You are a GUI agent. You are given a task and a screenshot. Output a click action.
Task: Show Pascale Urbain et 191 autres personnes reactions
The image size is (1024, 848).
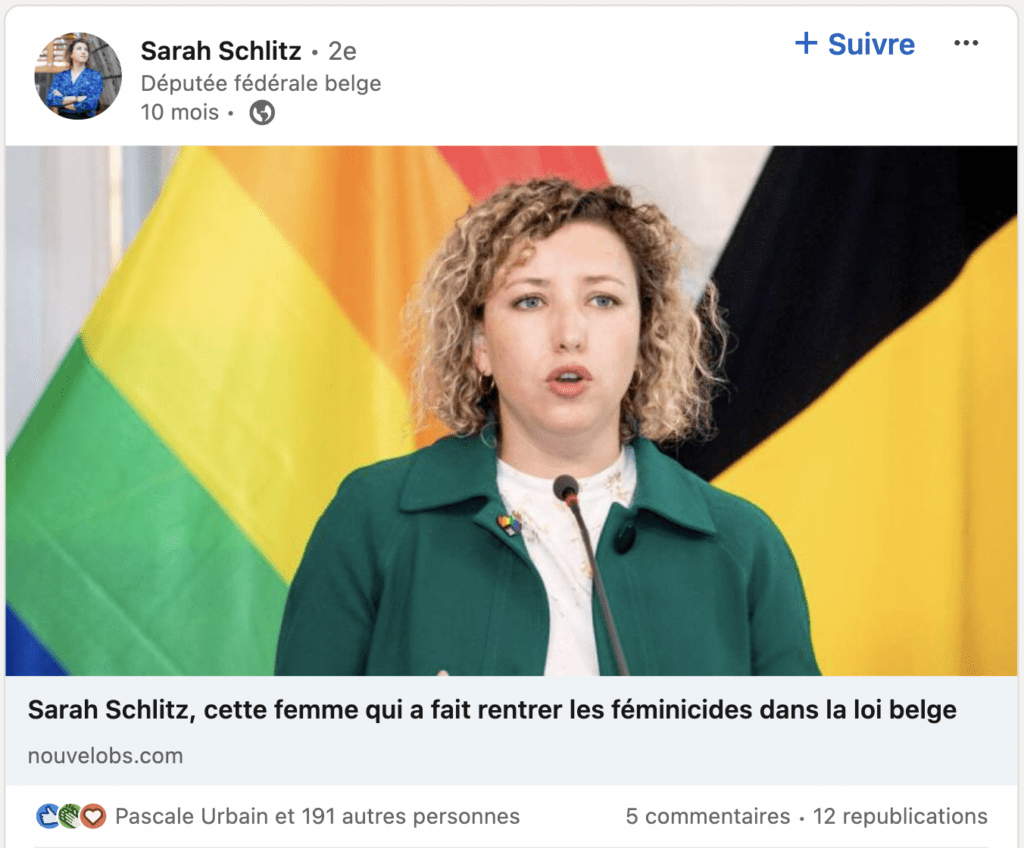click(317, 816)
